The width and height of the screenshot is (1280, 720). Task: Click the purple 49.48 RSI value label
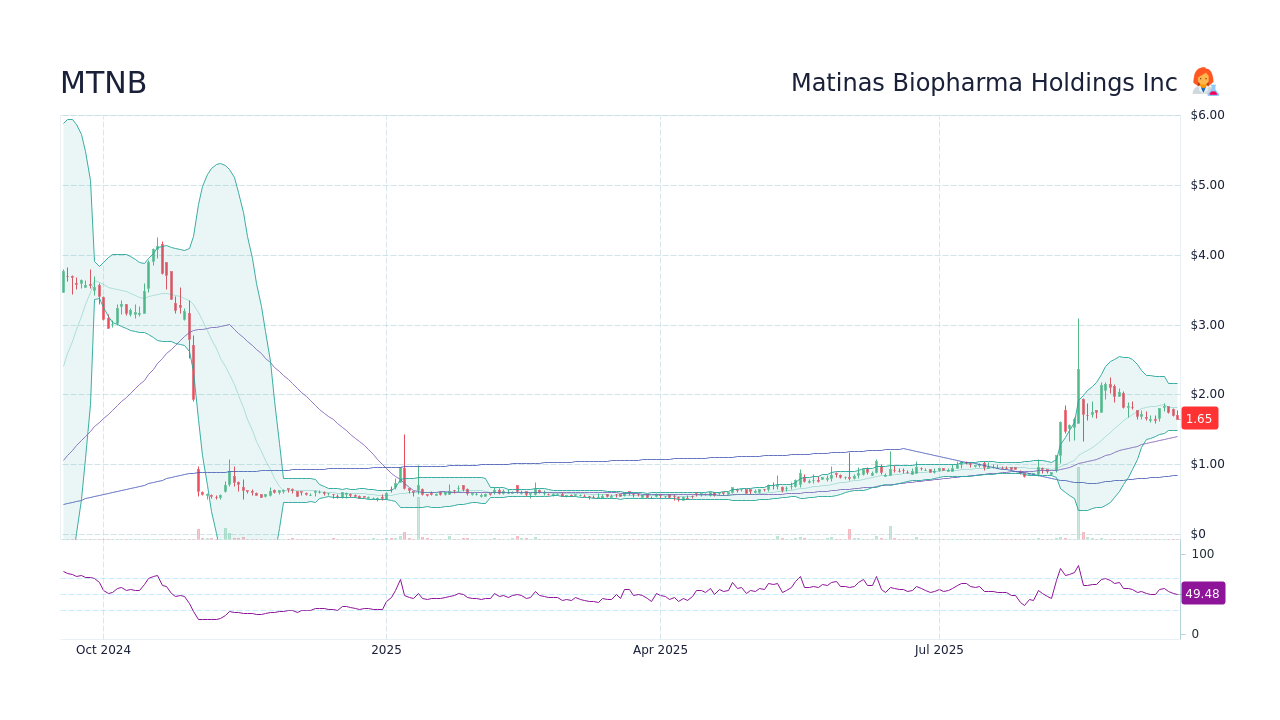coord(1203,594)
